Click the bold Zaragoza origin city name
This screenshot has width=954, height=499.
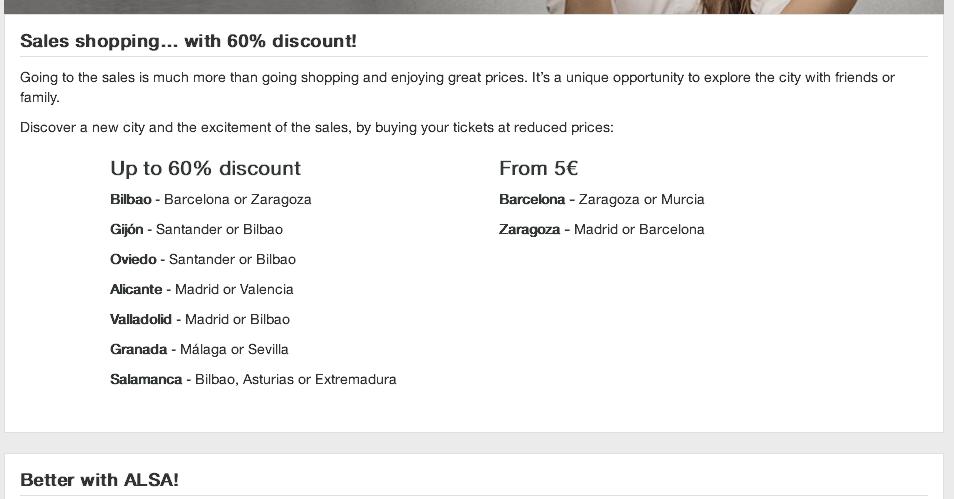tap(529, 230)
